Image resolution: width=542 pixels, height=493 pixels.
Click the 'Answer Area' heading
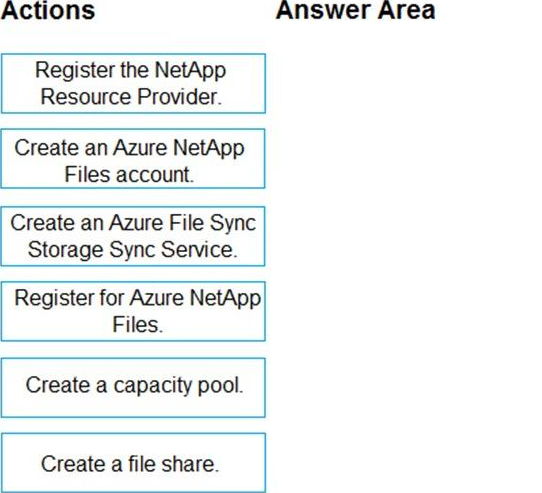pos(355,10)
